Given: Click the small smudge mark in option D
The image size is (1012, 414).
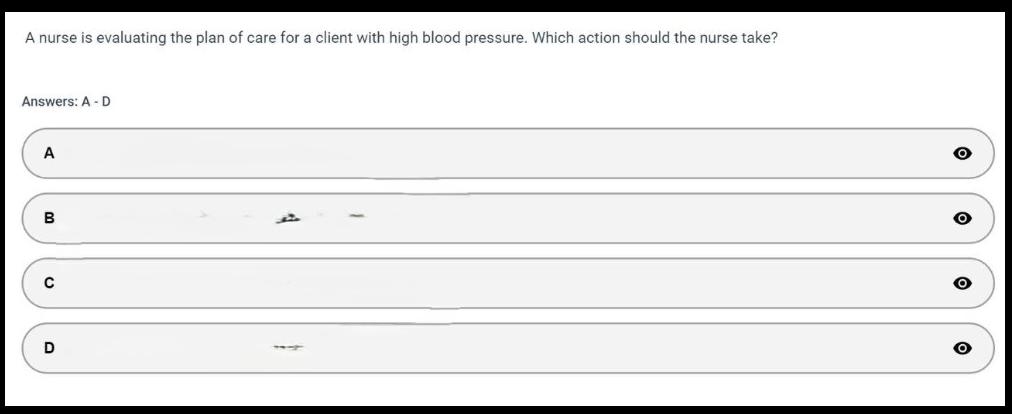Looking at the screenshot, I should click(x=288, y=348).
